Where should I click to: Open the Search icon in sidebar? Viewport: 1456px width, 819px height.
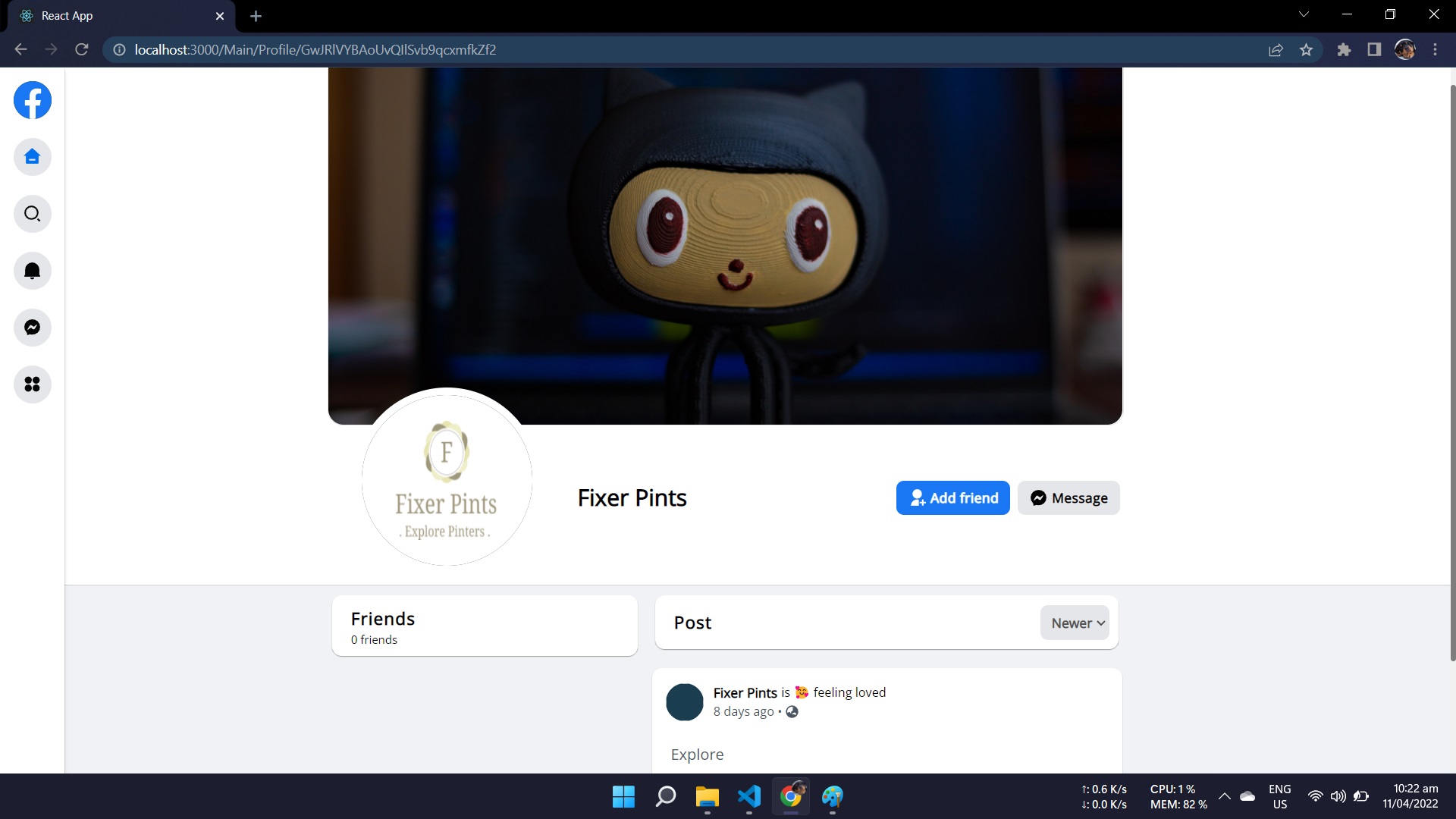[x=32, y=214]
